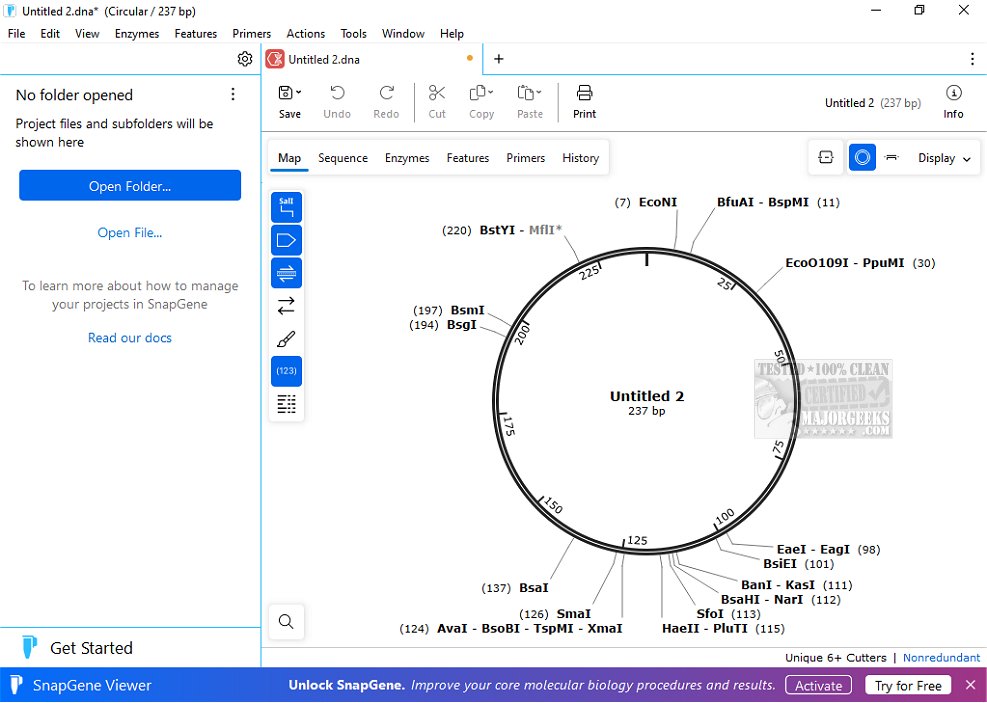Open the Enzymes menu in menu bar
987x703 pixels.
[x=137, y=33]
